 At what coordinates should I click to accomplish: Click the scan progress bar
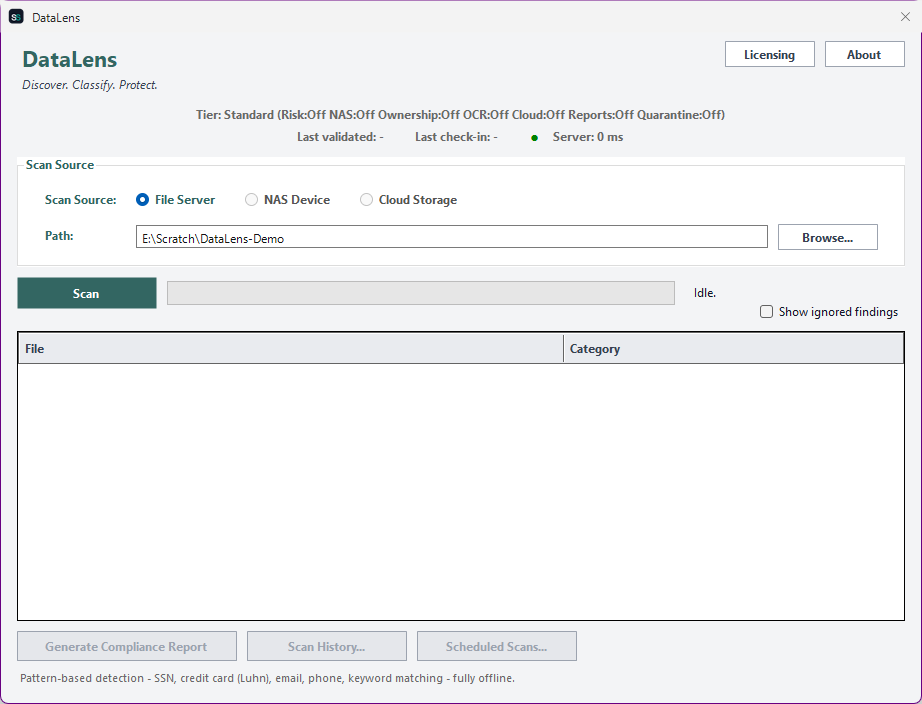pos(420,293)
